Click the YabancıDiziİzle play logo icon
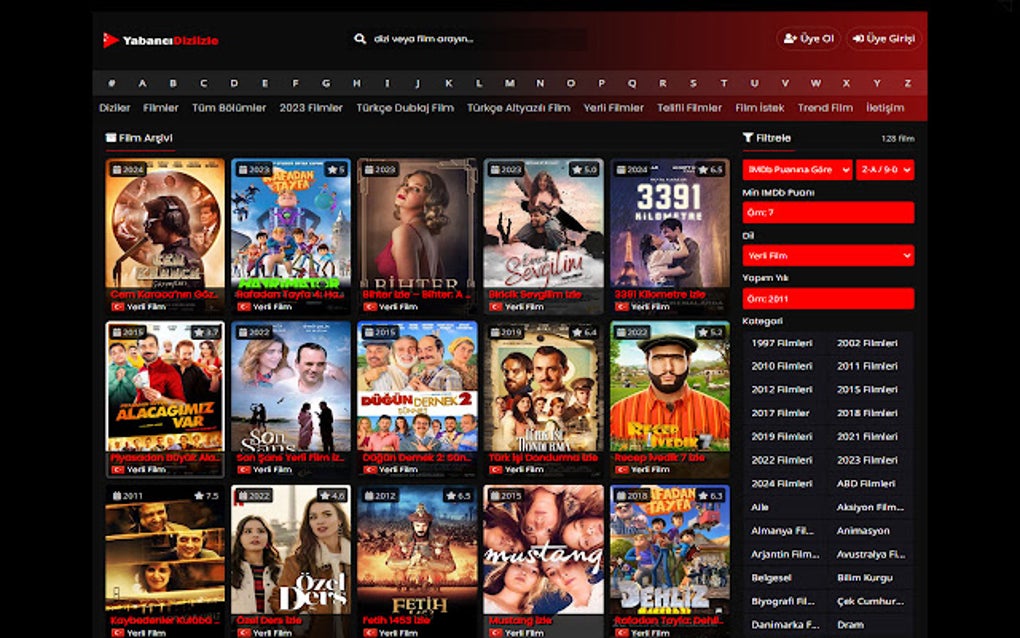Viewport: 1020px width, 638px height. tap(111, 40)
